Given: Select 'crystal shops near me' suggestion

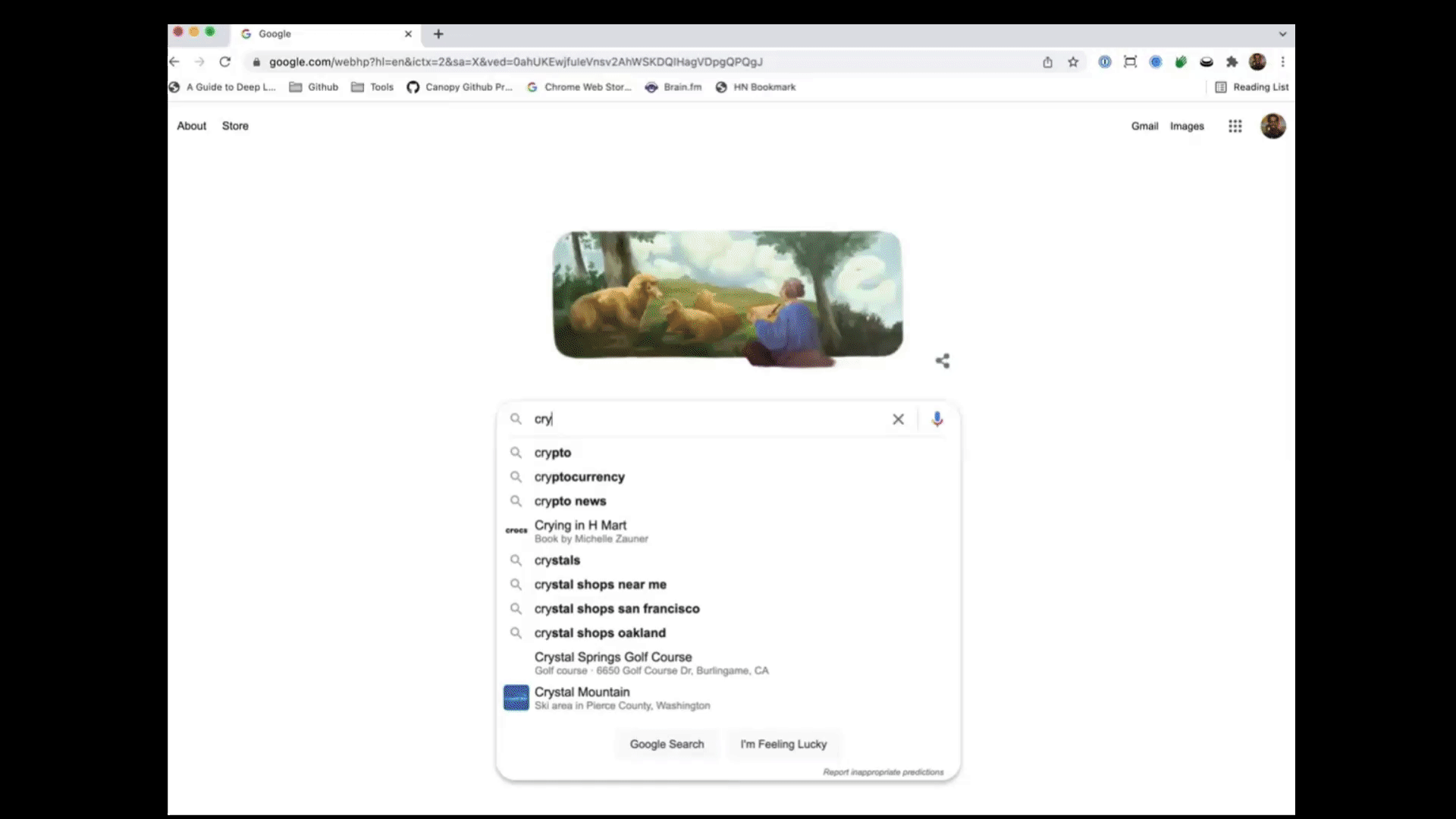Looking at the screenshot, I should pos(728,585).
